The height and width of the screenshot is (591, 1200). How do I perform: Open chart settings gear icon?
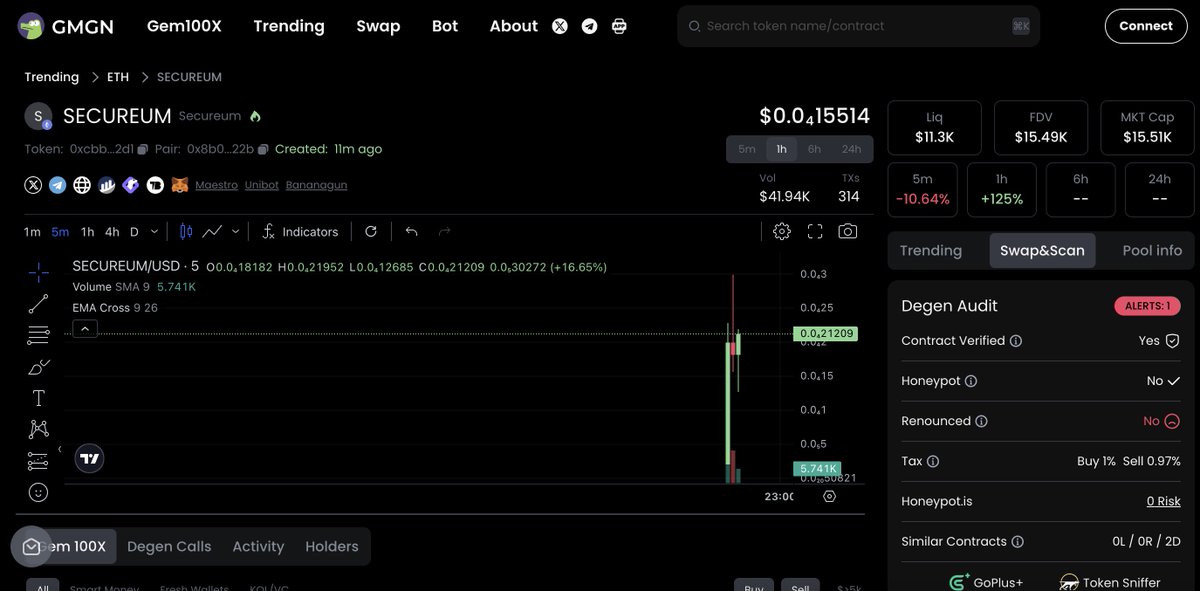click(782, 231)
